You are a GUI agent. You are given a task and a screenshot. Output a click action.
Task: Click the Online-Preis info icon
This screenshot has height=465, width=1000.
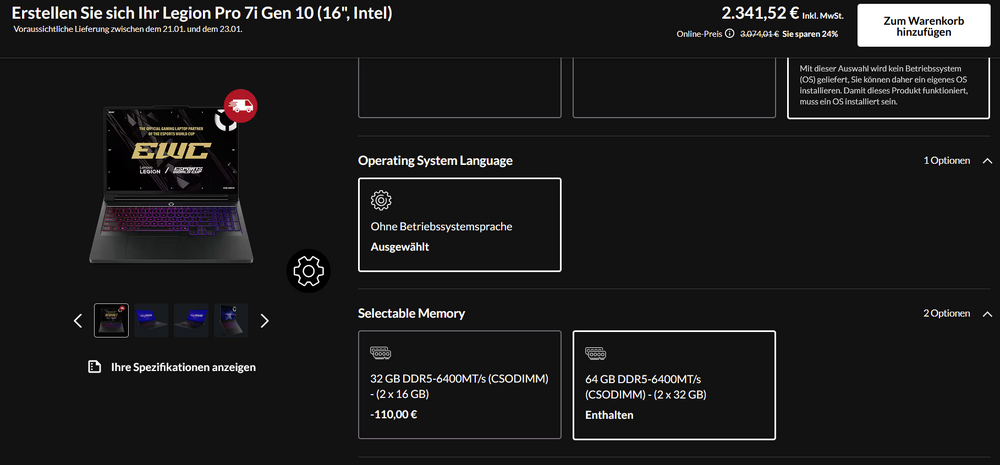coord(729,33)
